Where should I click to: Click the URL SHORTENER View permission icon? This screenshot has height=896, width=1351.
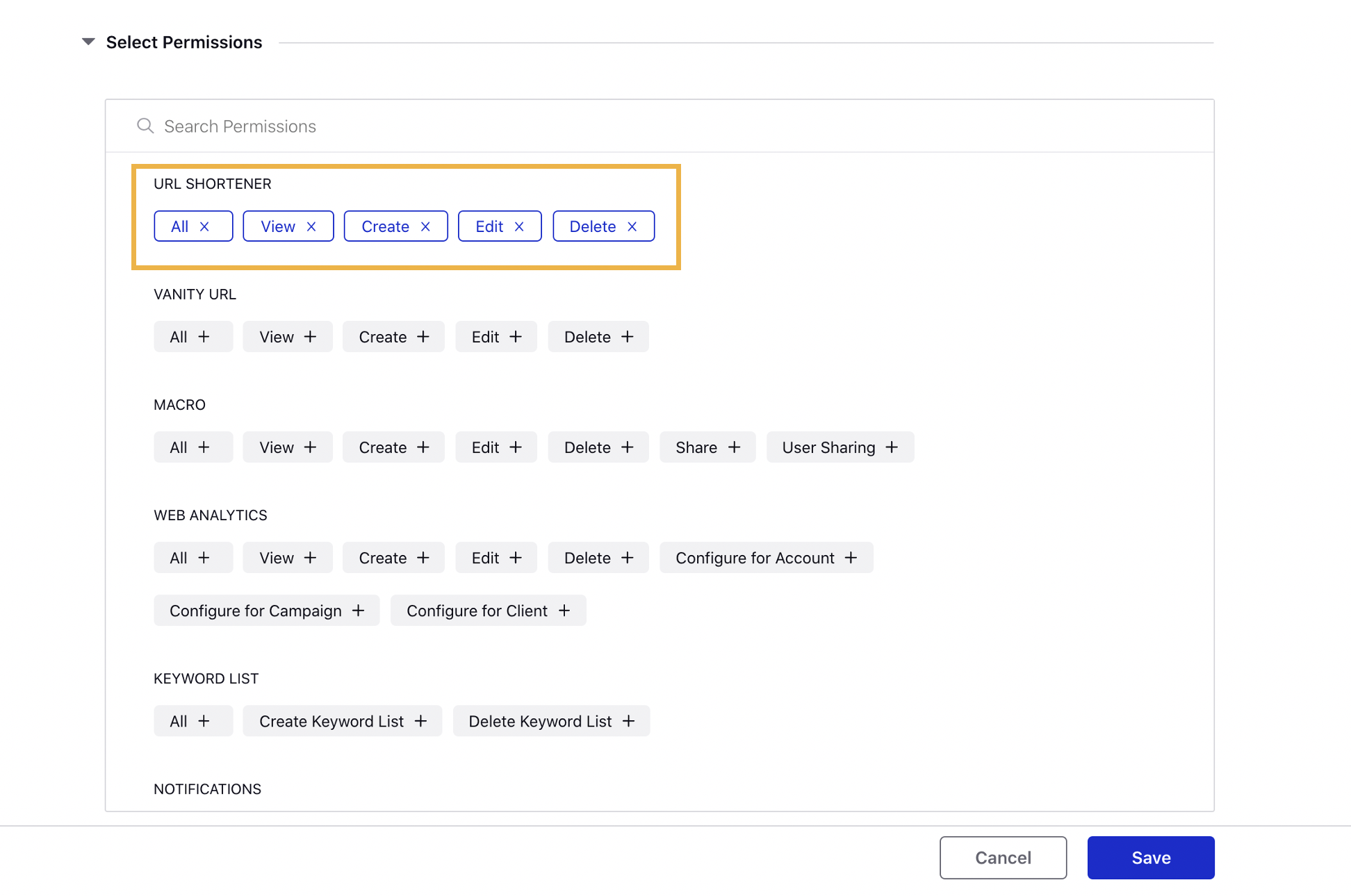click(x=315, y=226)
